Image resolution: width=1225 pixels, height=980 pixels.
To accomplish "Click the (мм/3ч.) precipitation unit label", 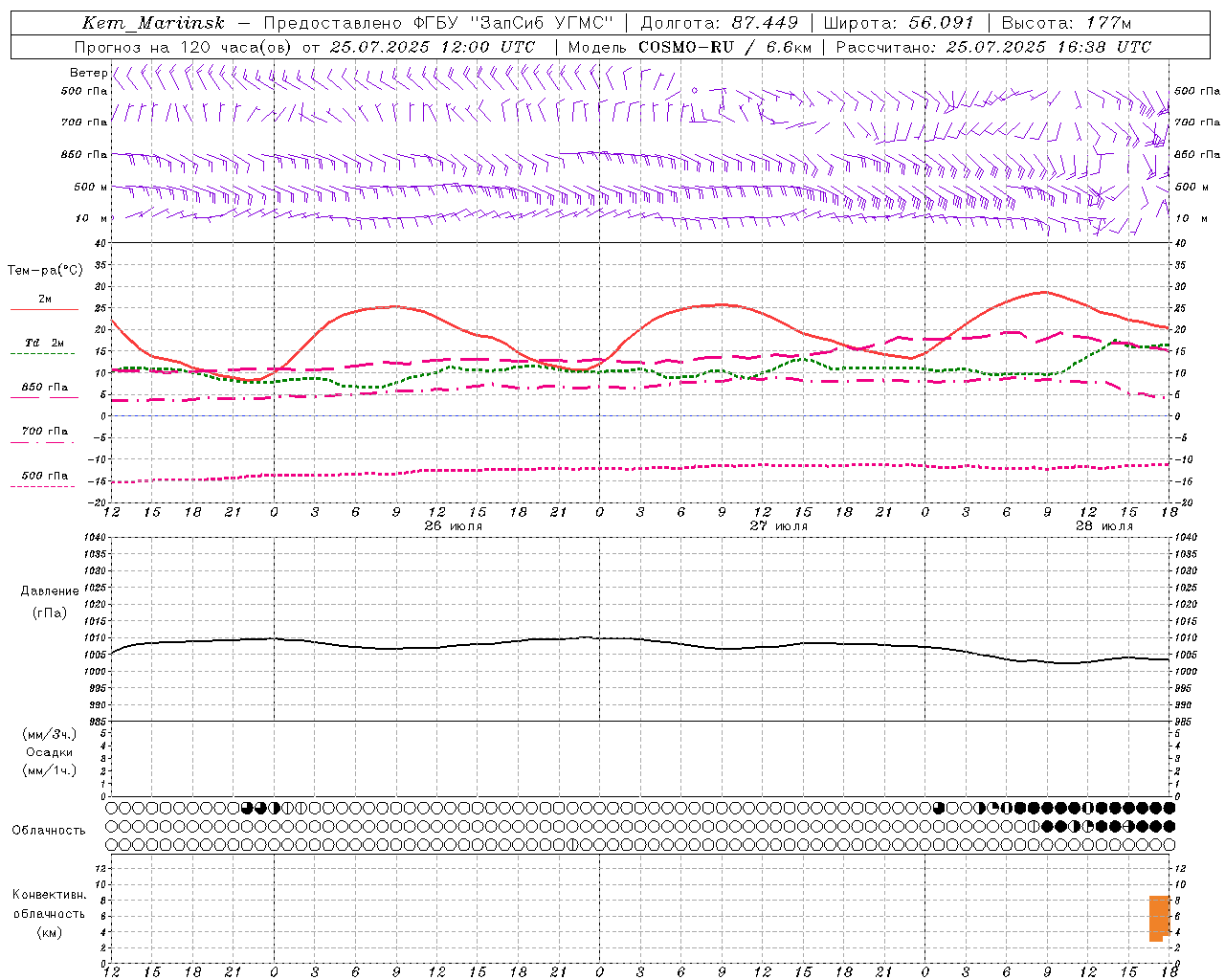I will tap(49, 734).
